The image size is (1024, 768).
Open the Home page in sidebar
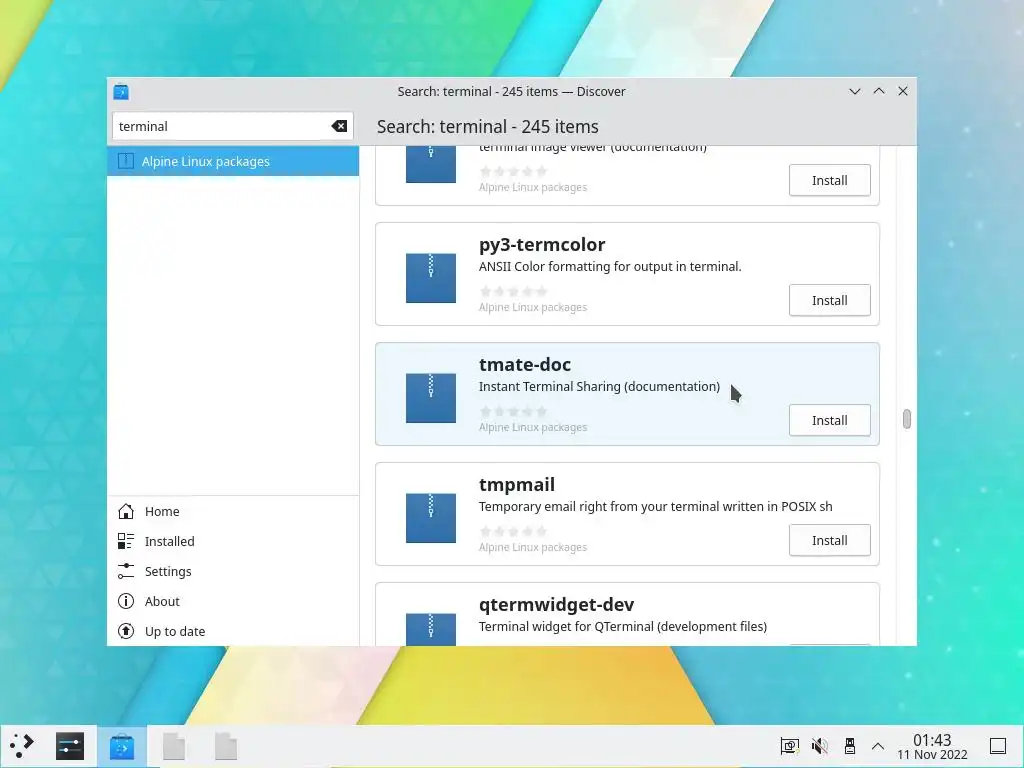coord(233,511)
